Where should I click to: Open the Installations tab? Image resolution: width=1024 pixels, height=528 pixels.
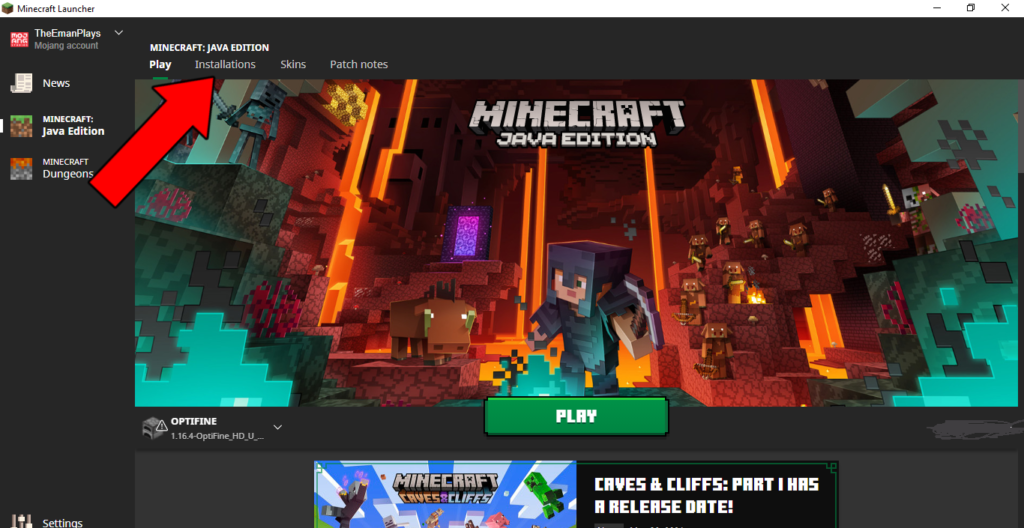pyautogui.click(x=225, y=65)
